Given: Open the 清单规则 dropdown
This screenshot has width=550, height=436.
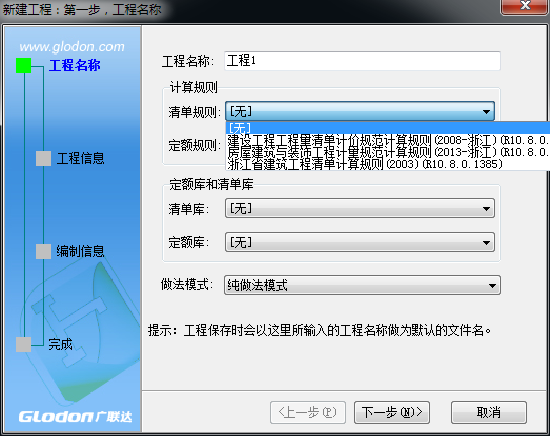Looking at the screenshot, I should click(x=360, y=112).
